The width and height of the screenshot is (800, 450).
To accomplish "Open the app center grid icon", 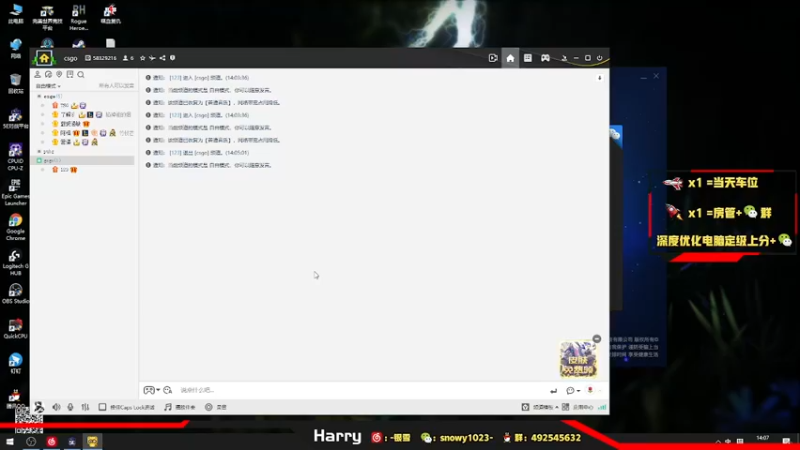I will click(x=565, y=407).
